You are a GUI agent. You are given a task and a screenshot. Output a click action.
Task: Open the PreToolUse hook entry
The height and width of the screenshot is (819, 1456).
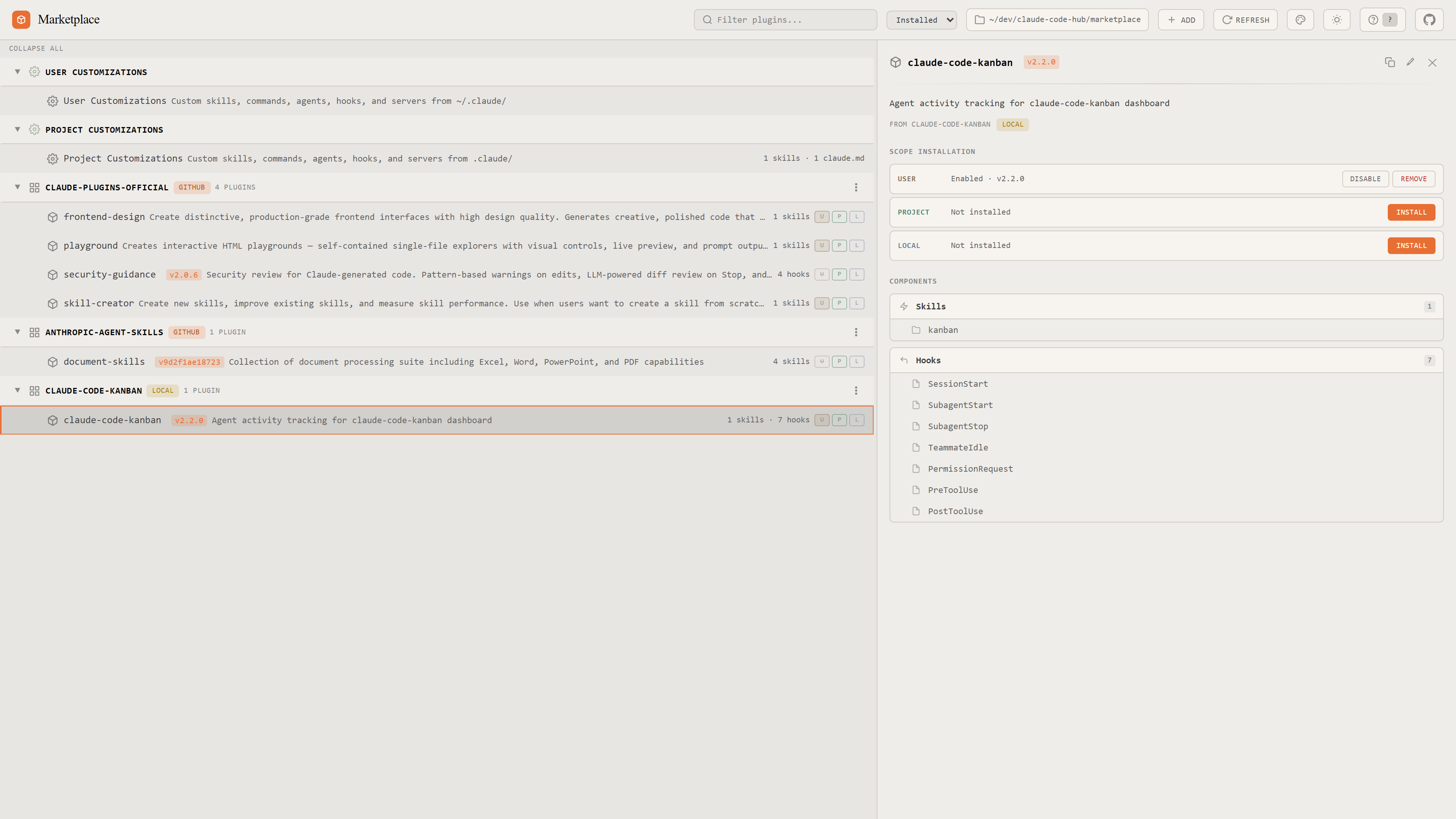click(x=1166, y=490)
